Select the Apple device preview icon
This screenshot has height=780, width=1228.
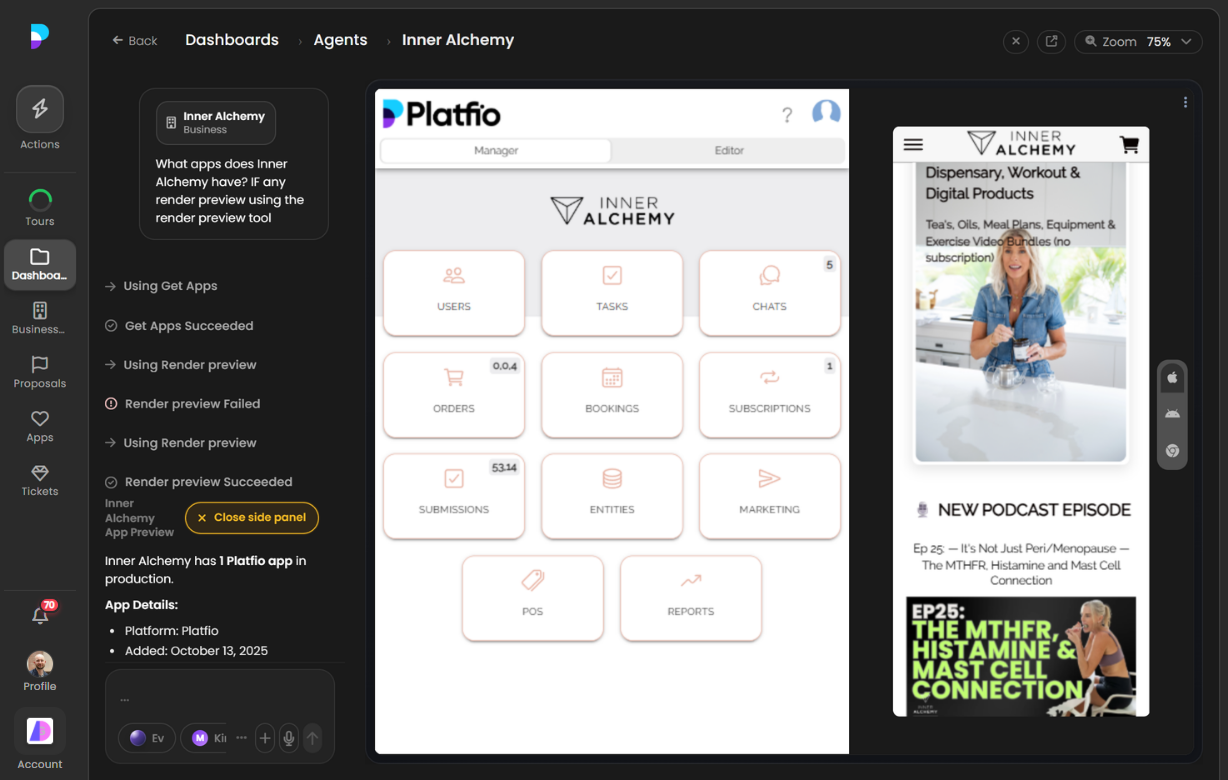point(1172,379)
